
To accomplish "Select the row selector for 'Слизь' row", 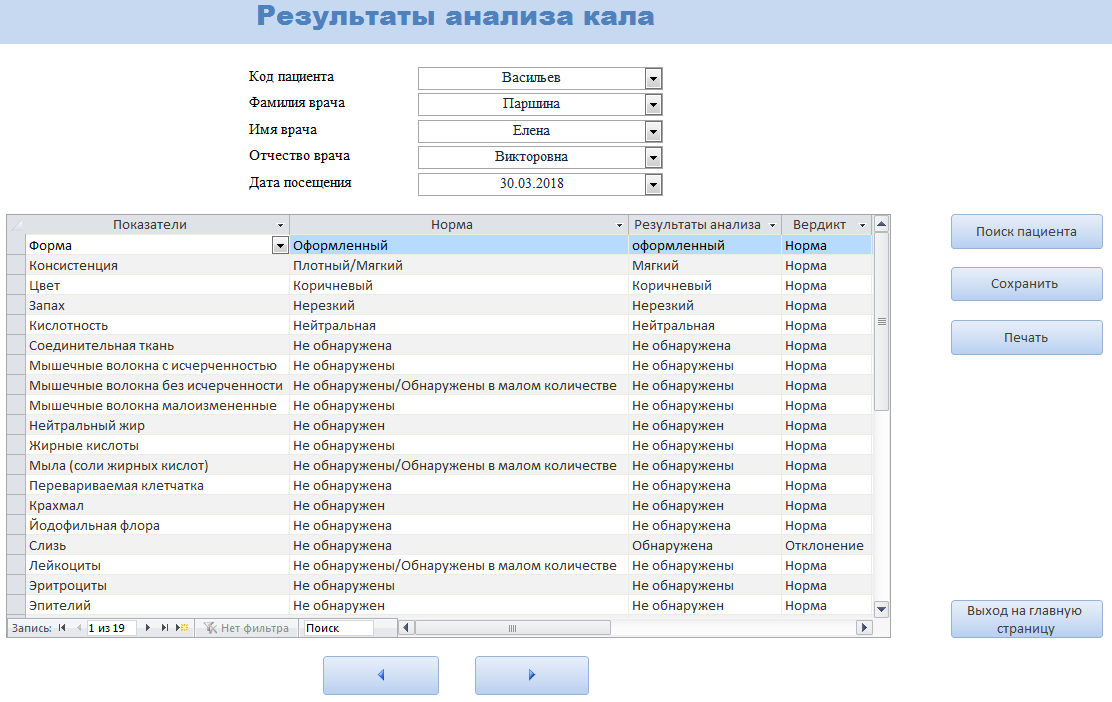I will click(16, 545).
